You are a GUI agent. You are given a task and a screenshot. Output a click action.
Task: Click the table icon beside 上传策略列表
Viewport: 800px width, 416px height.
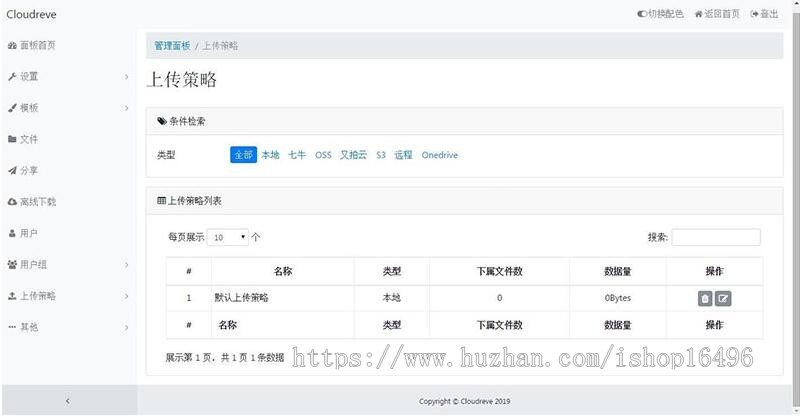coord(162,201)
